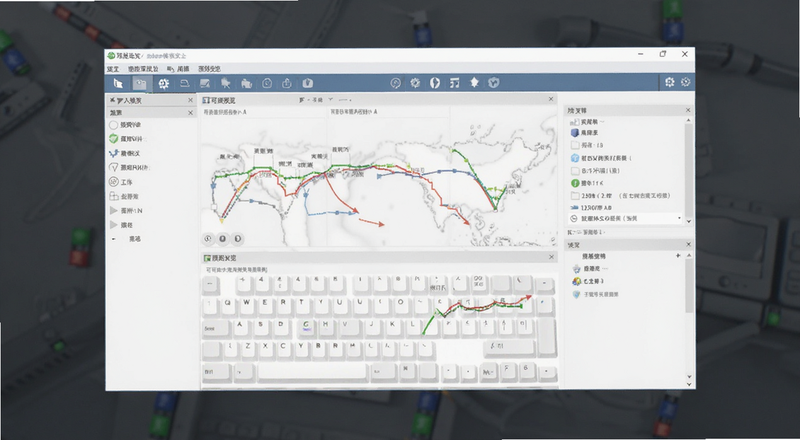Image resolution: width=800 pixels, height=440 pixels.
Task: Open the round clock toolbar icon
Action: click(x=267, y=83)
